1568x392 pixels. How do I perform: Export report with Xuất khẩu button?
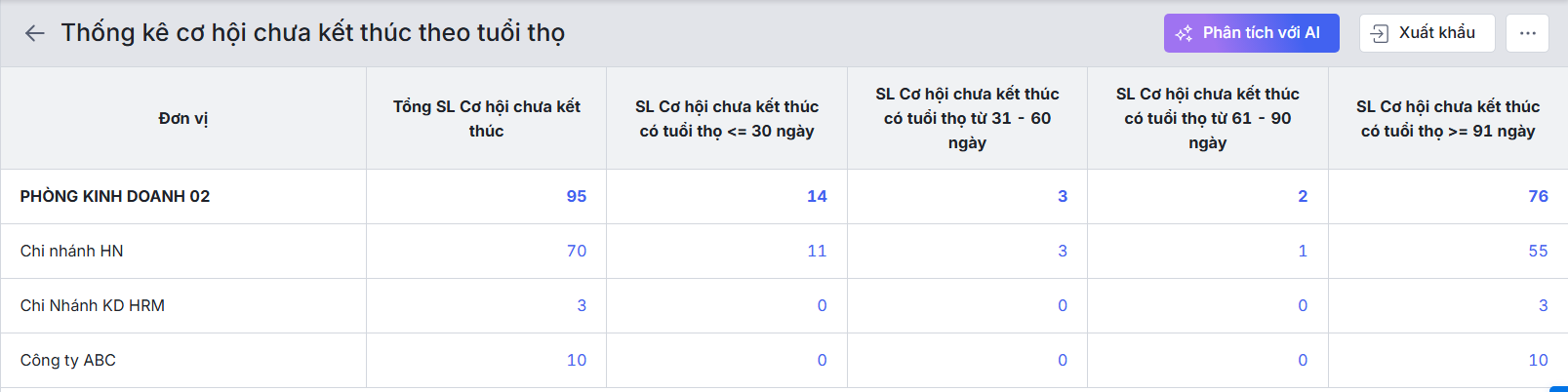pyautogui.click(x=1426, y=33)
